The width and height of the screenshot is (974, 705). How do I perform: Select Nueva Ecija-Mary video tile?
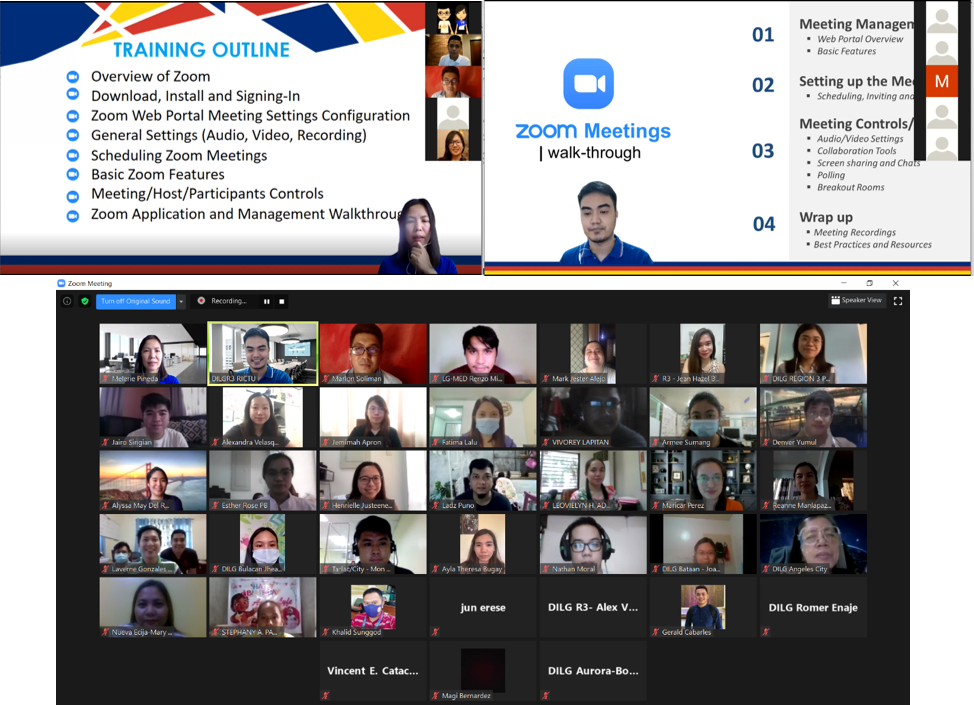[153, 607]
